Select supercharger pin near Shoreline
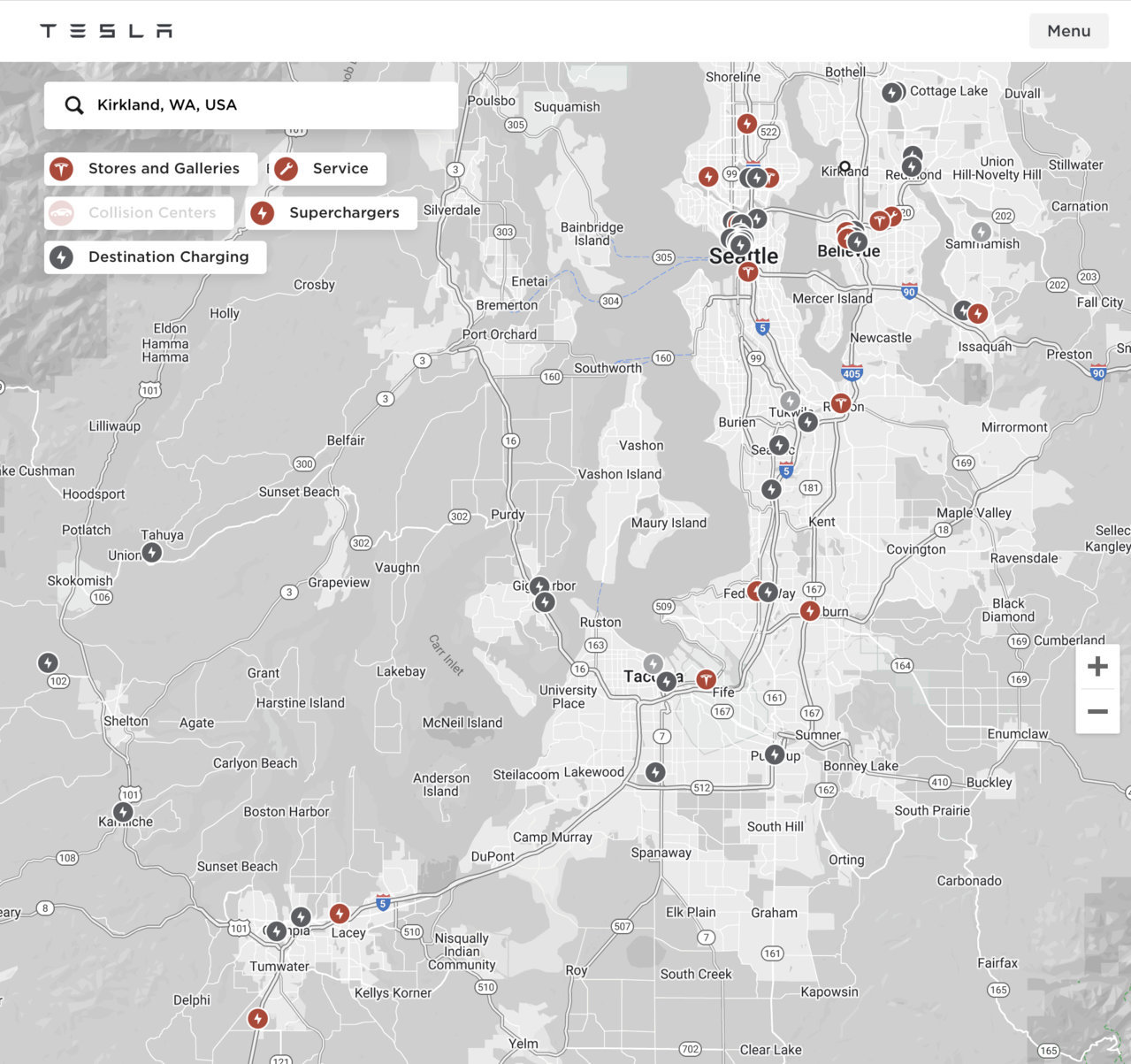 click(747, 124)
